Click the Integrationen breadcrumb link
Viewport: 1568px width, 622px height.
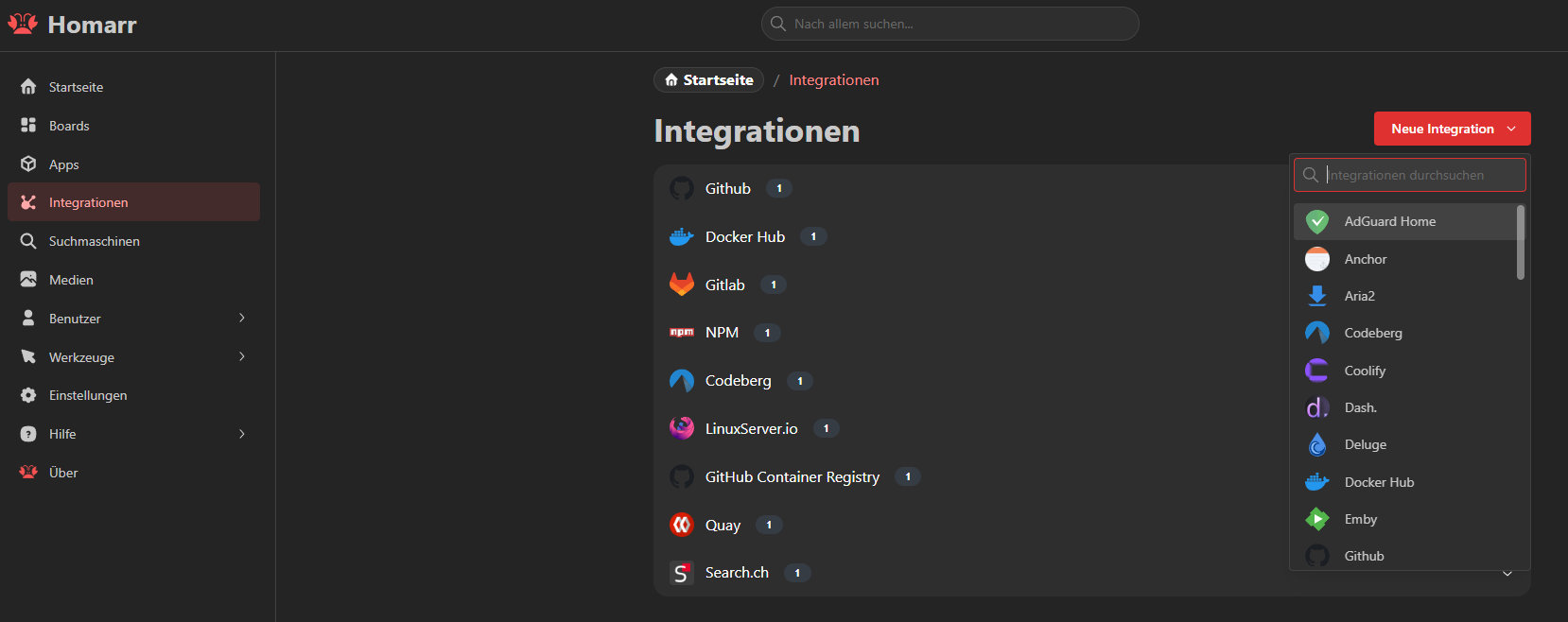tap(833, 80)
